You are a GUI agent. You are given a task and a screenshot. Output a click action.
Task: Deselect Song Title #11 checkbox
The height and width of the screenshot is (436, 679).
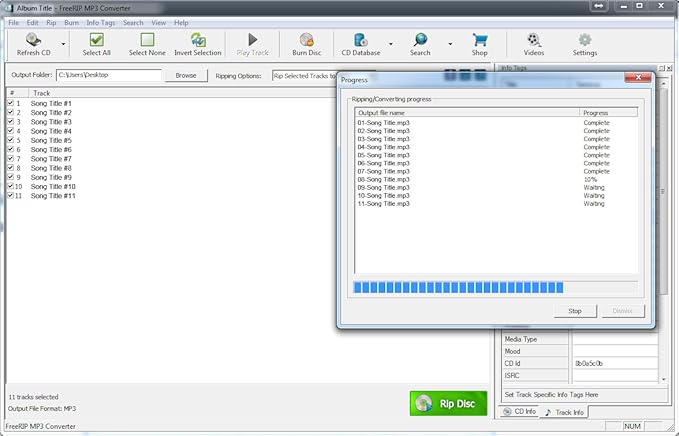[x=10, y=196]
